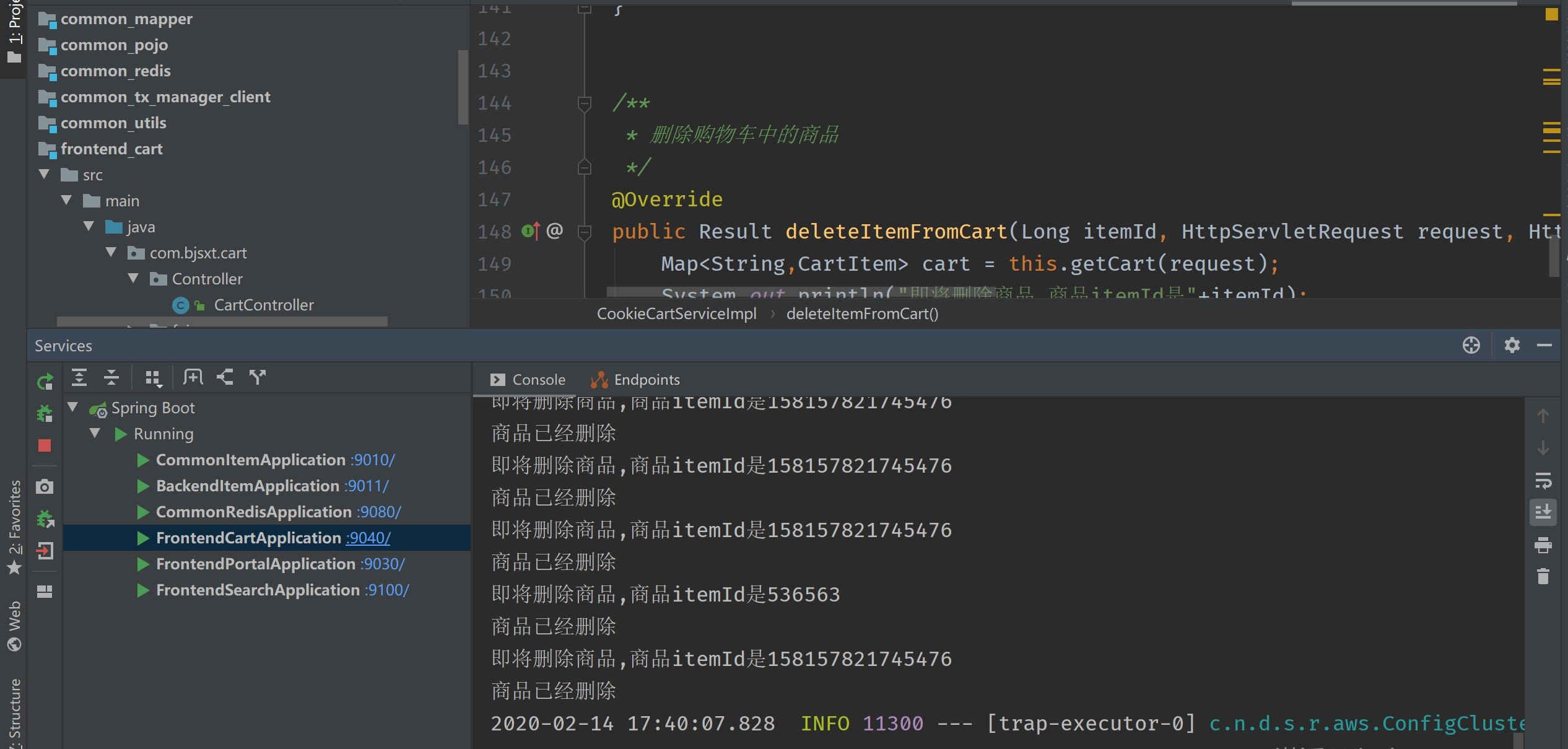Screen dimensions: 1568x749
Task: Fold the deleteItemFromCart method at line 148
Action: [x=584, y=232]
